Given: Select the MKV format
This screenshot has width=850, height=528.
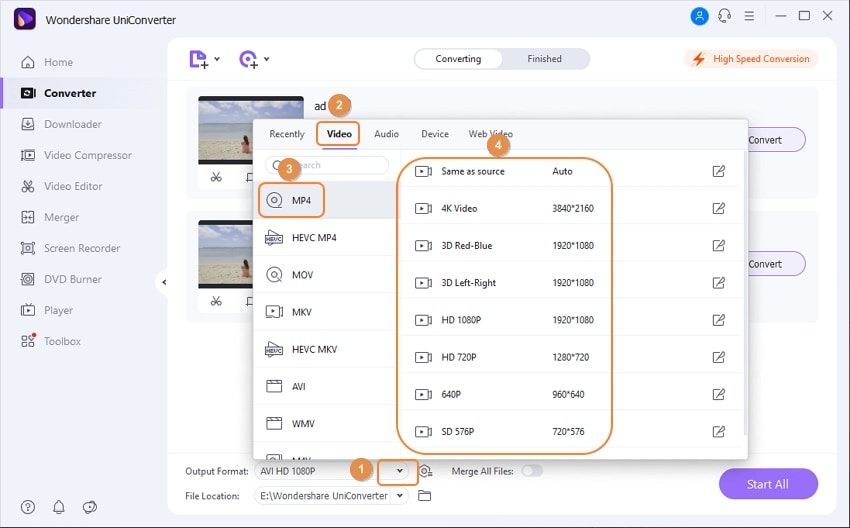Looking at the screenshot, I should pyautogui.click(x=327, y=312).
